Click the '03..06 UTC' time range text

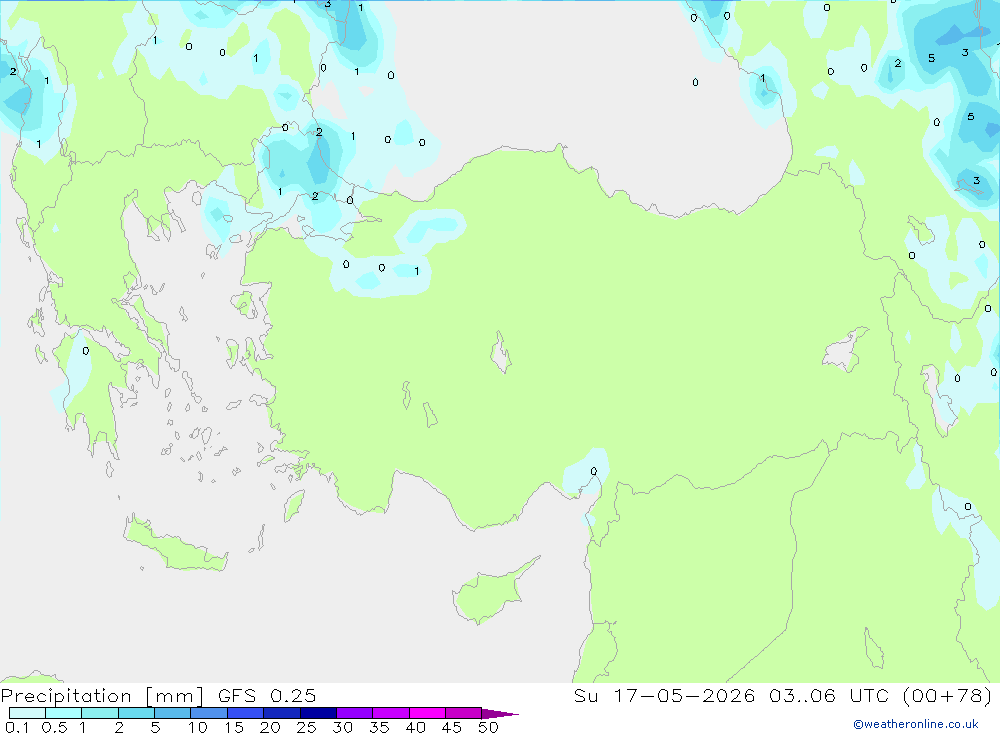click(x=830, y=695)
